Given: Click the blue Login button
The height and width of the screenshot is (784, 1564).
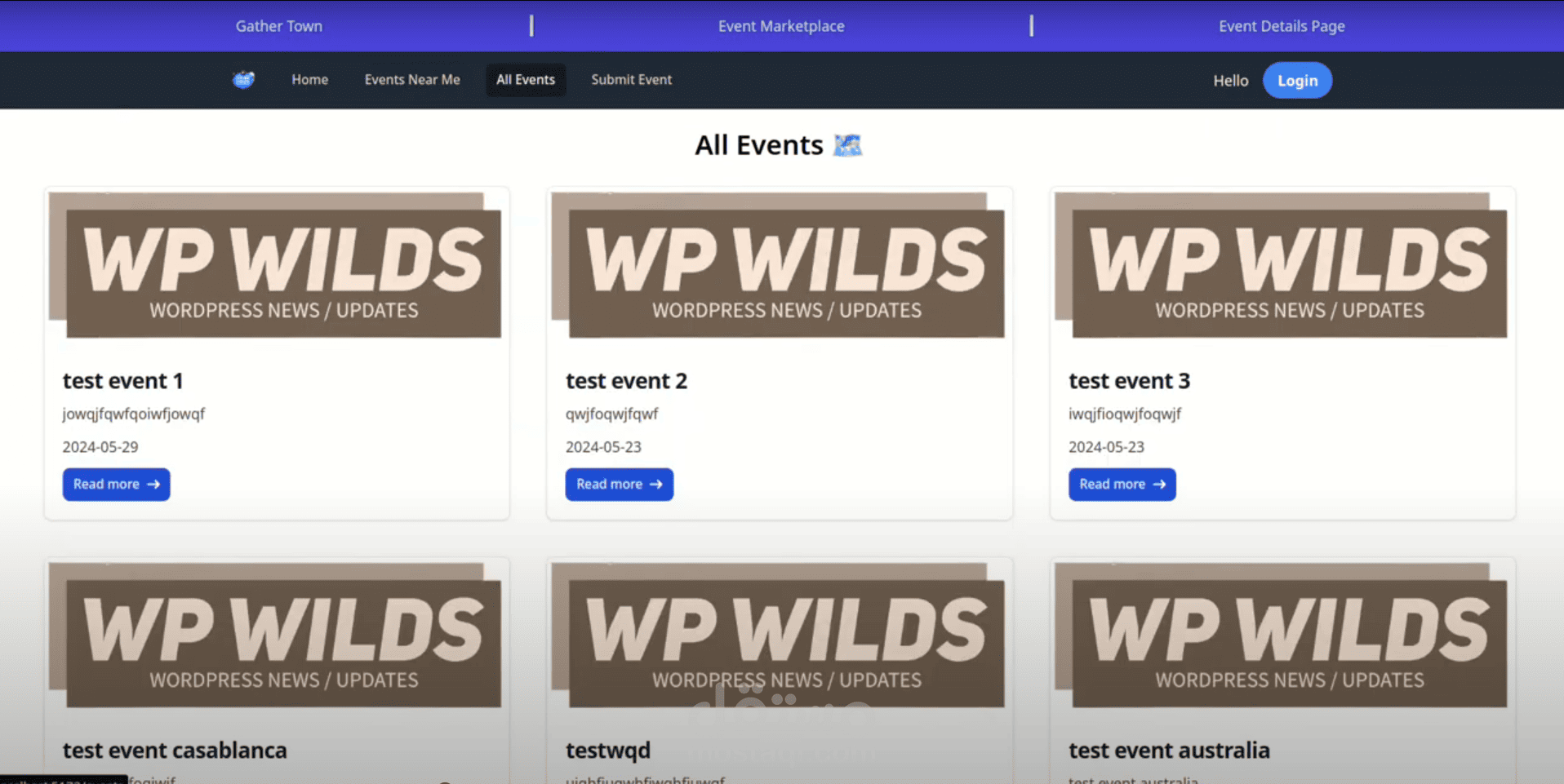Looking at the screenshot, I should pyautogui.click(x=1297, y=80).
